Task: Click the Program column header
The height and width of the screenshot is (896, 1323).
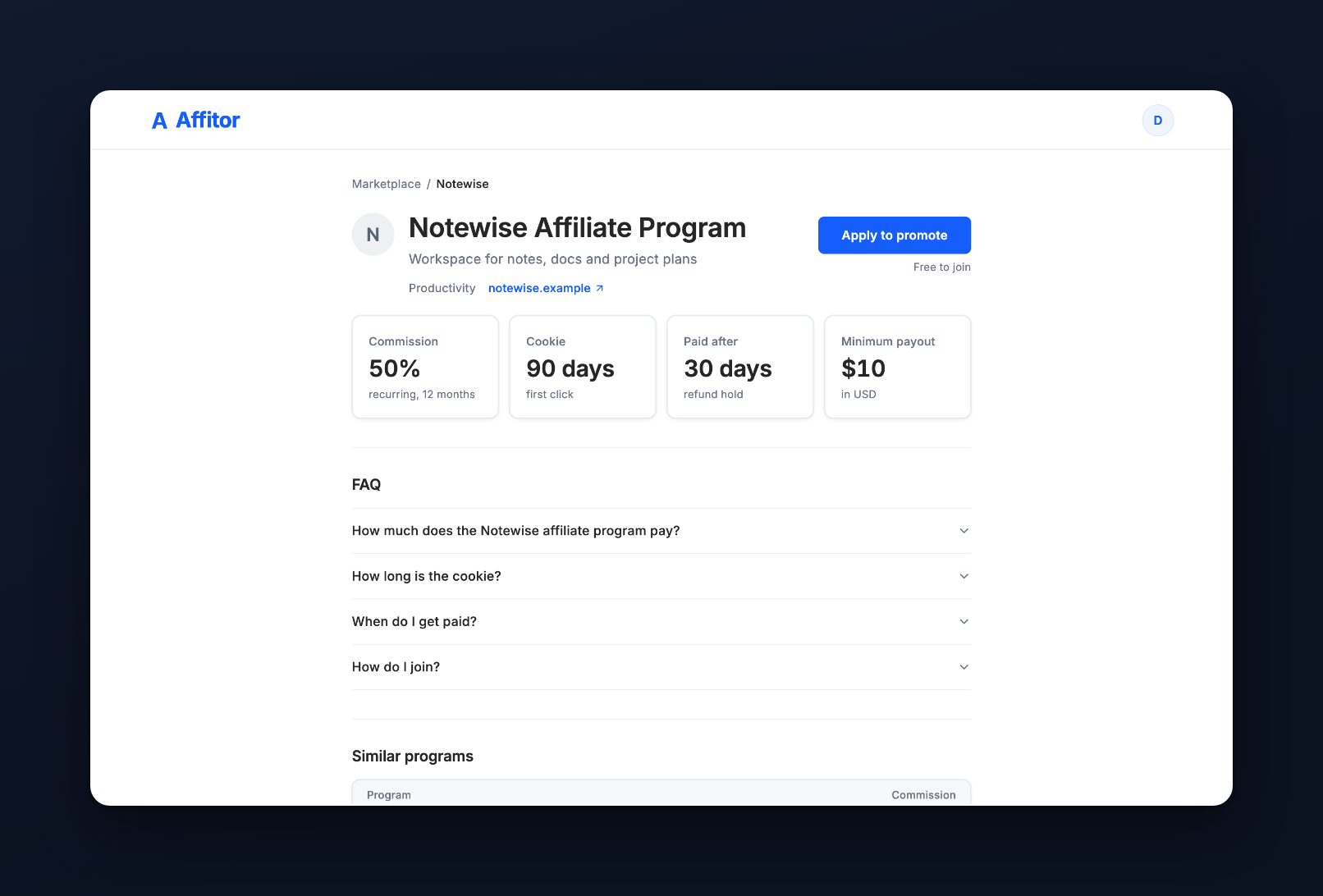Action: 389,795
